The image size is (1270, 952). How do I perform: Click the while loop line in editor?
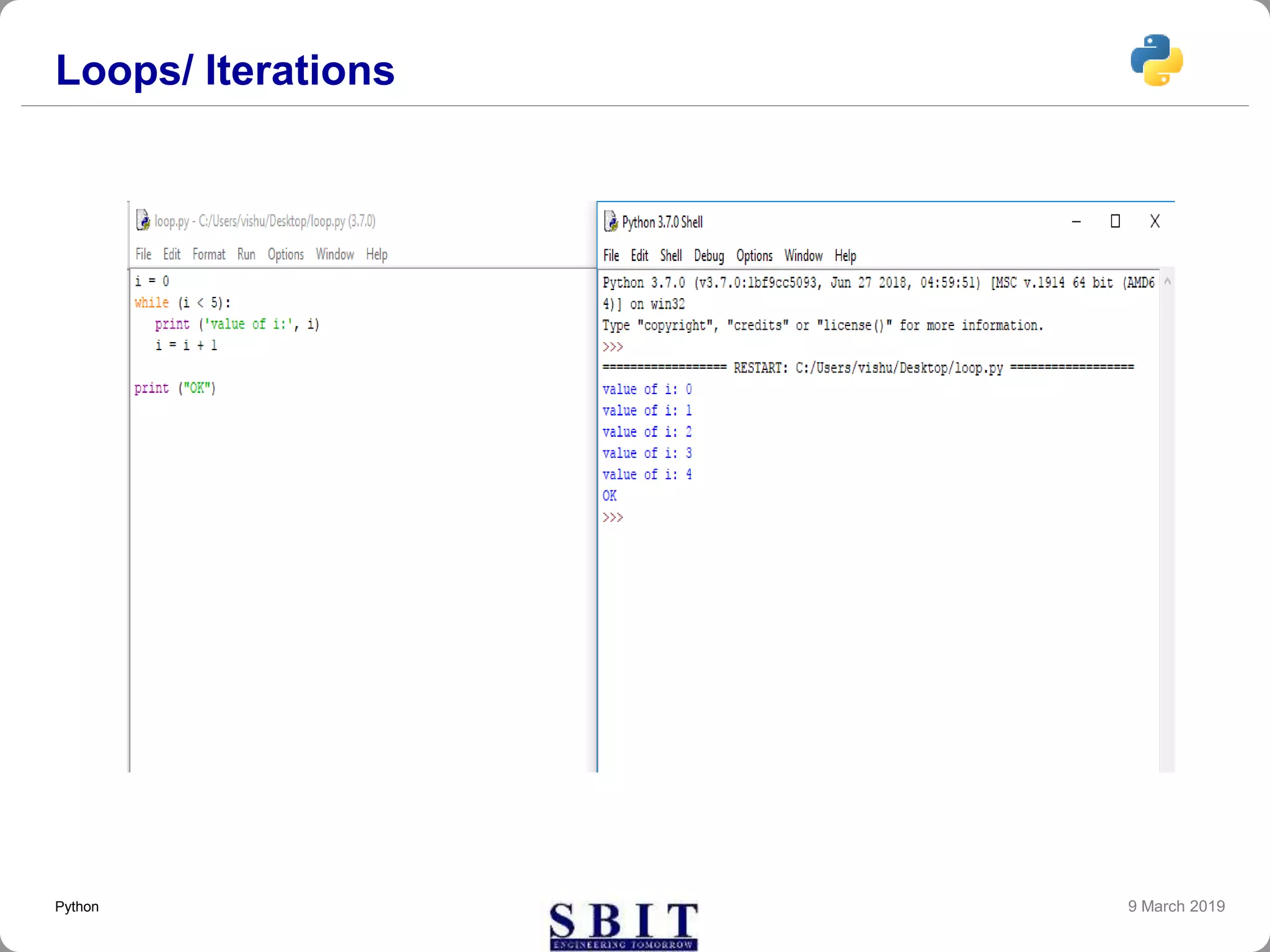coord(182,302)
